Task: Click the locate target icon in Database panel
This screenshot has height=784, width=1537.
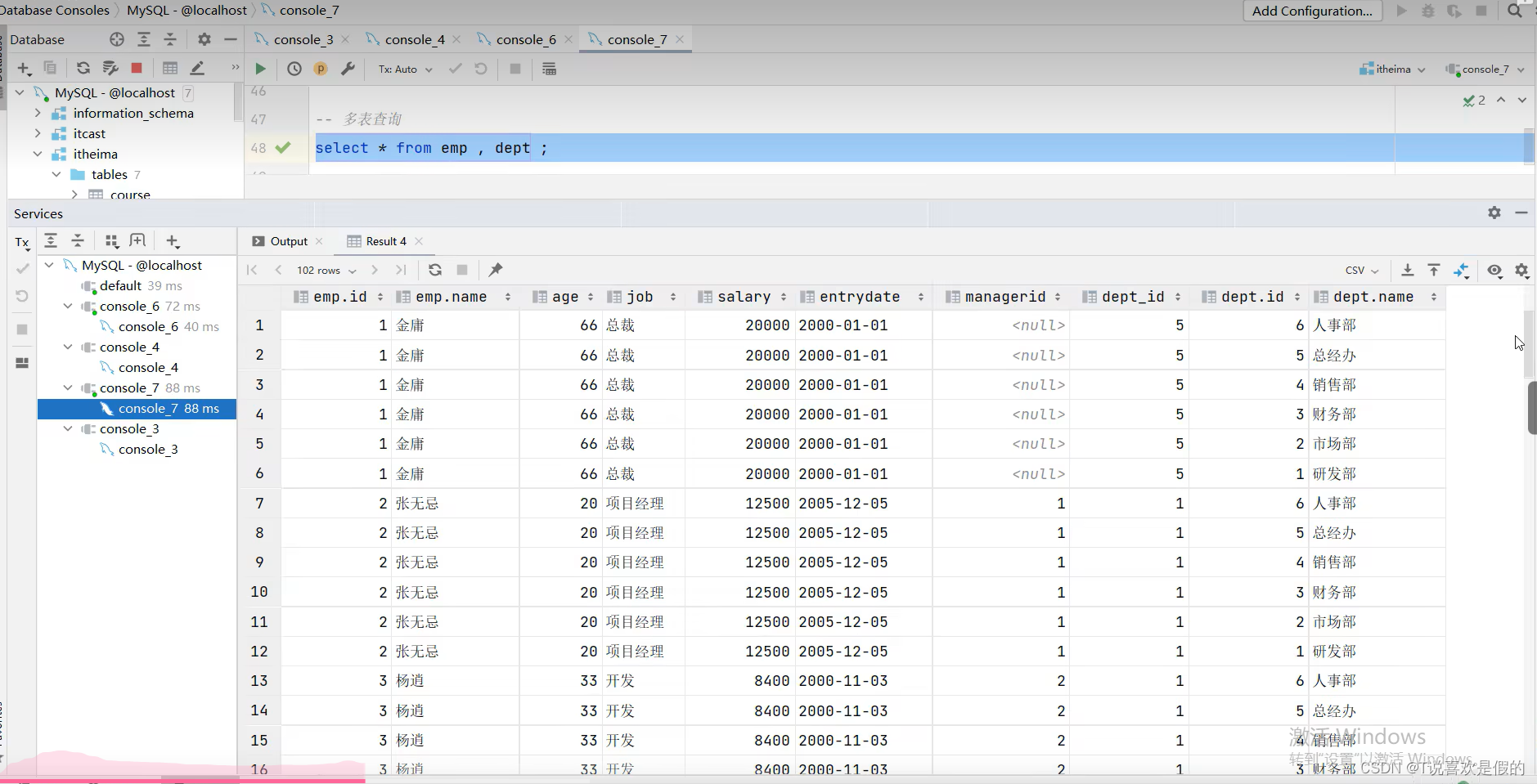Action: 117,39
